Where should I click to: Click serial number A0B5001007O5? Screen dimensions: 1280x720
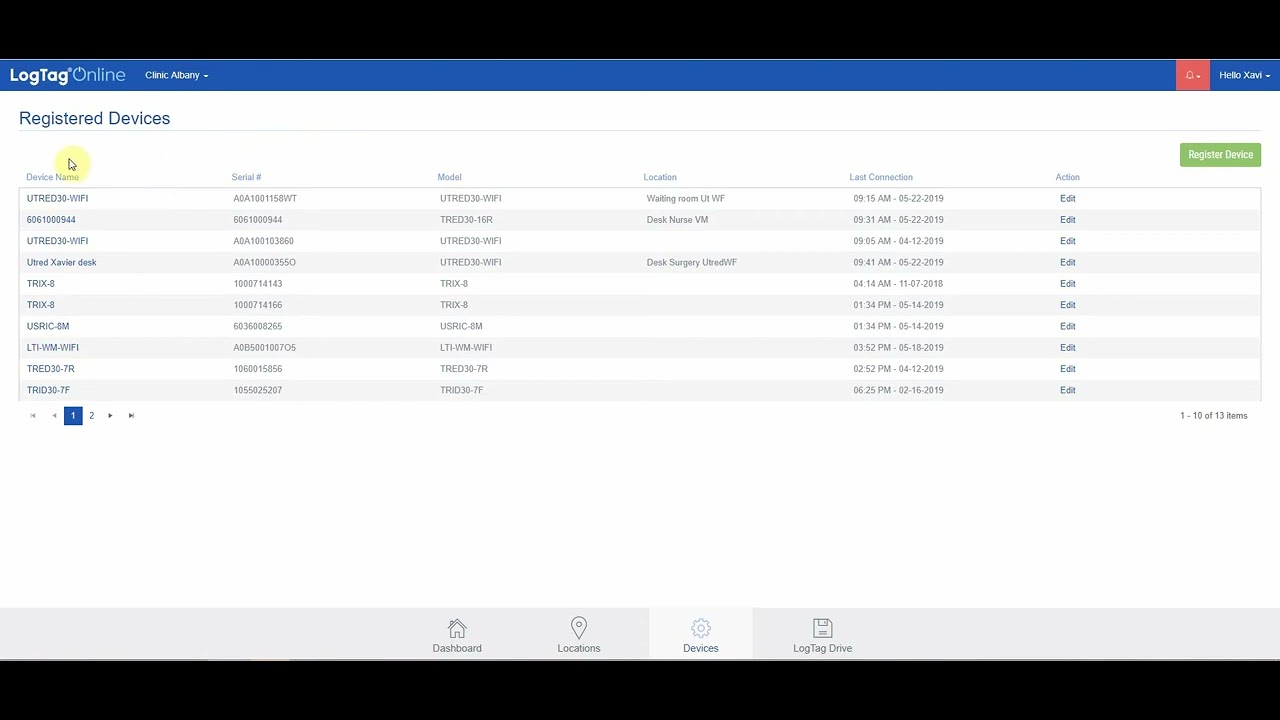(x=264, y=348)
